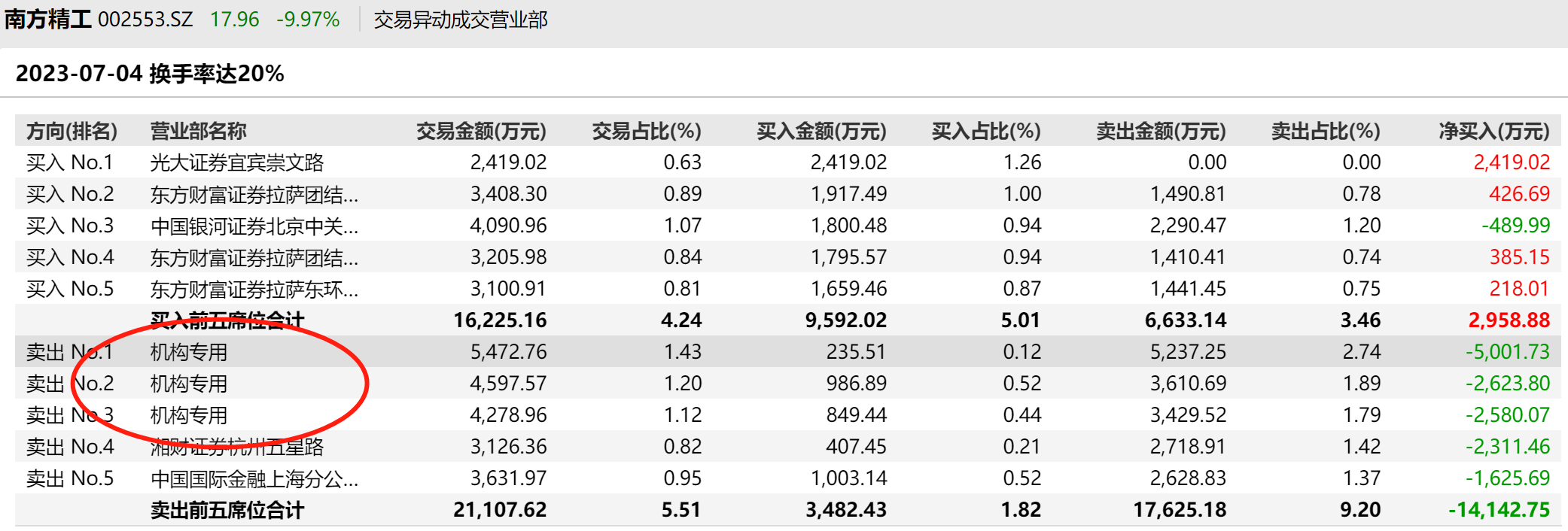
Task: Open 湘财证券杭州五星路 brokerage entry
Action: (x=236, y=447)
